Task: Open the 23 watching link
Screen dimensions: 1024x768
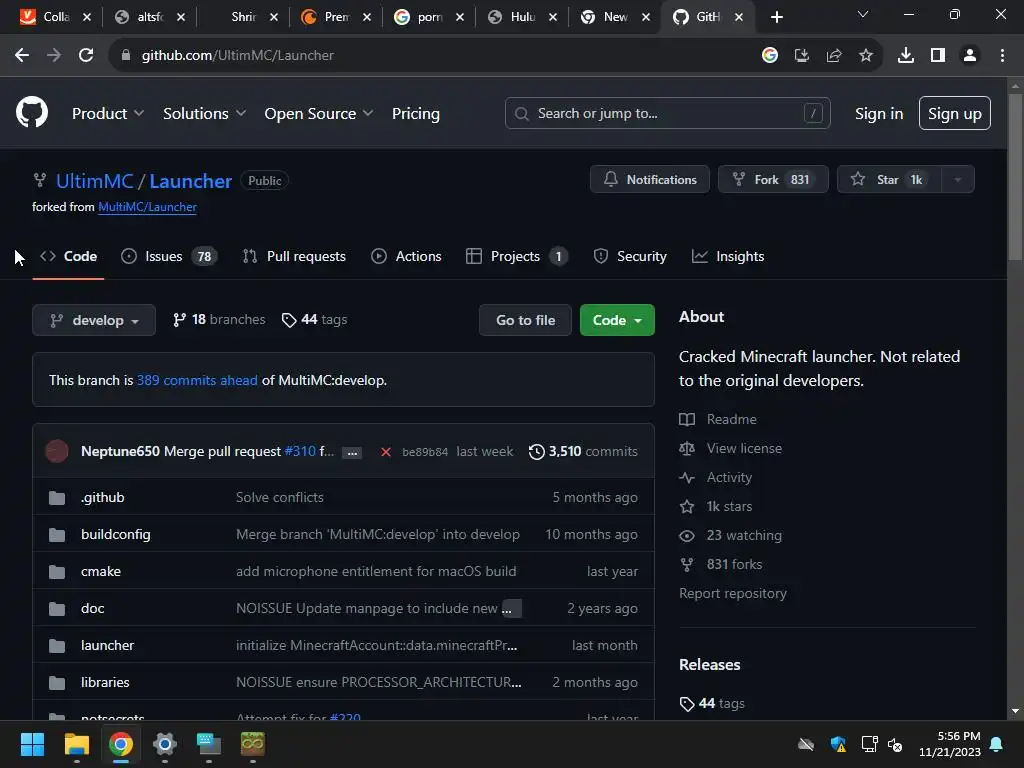Action: pos(731,536)
